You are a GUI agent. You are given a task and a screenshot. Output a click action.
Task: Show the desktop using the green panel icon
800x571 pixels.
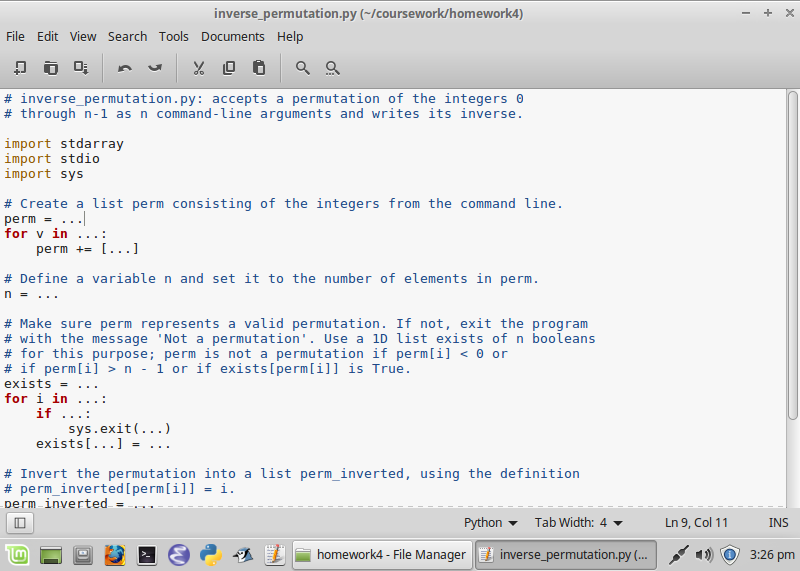pos(51,555)
